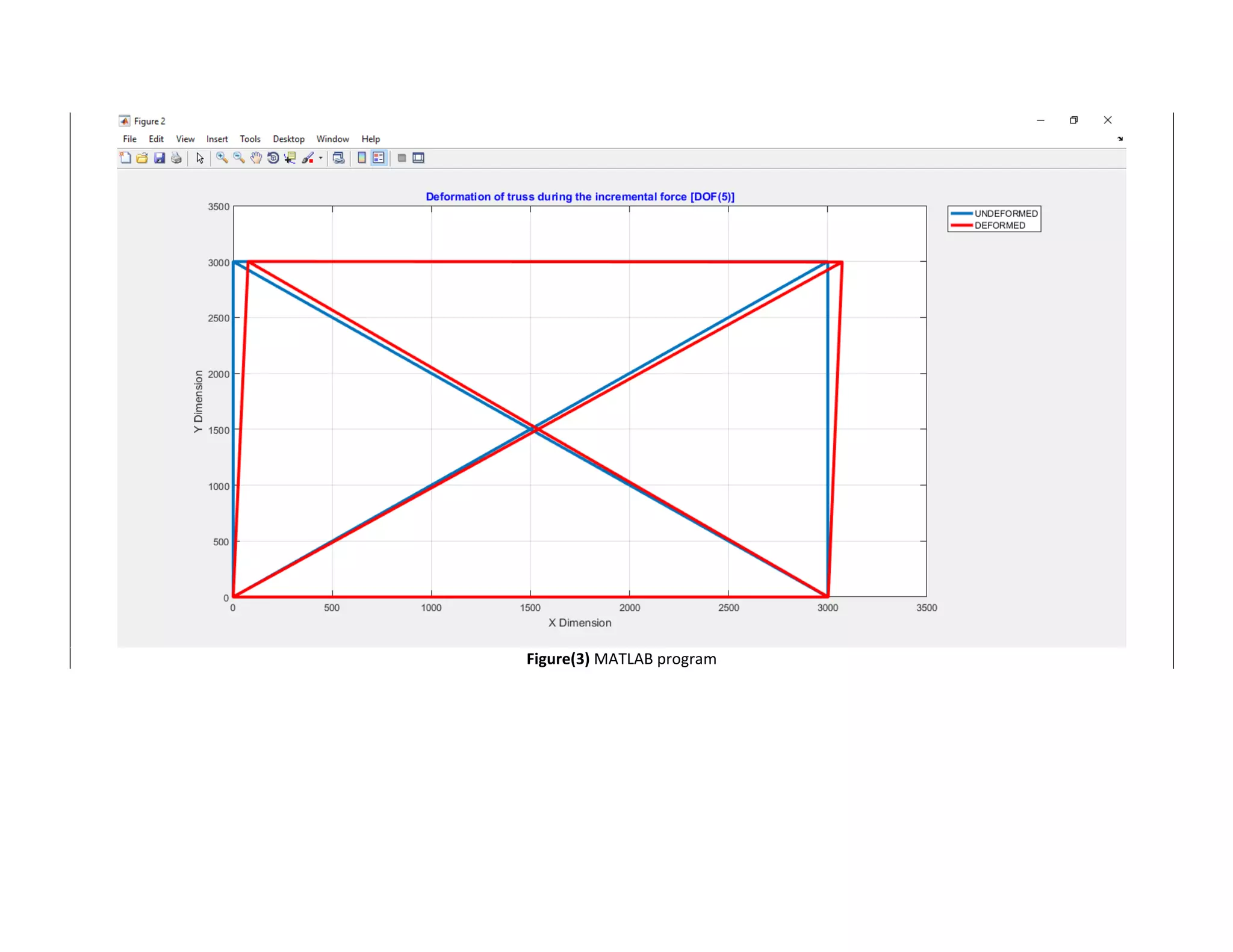Select the Edit Plot arrow tool

[200, 158]
